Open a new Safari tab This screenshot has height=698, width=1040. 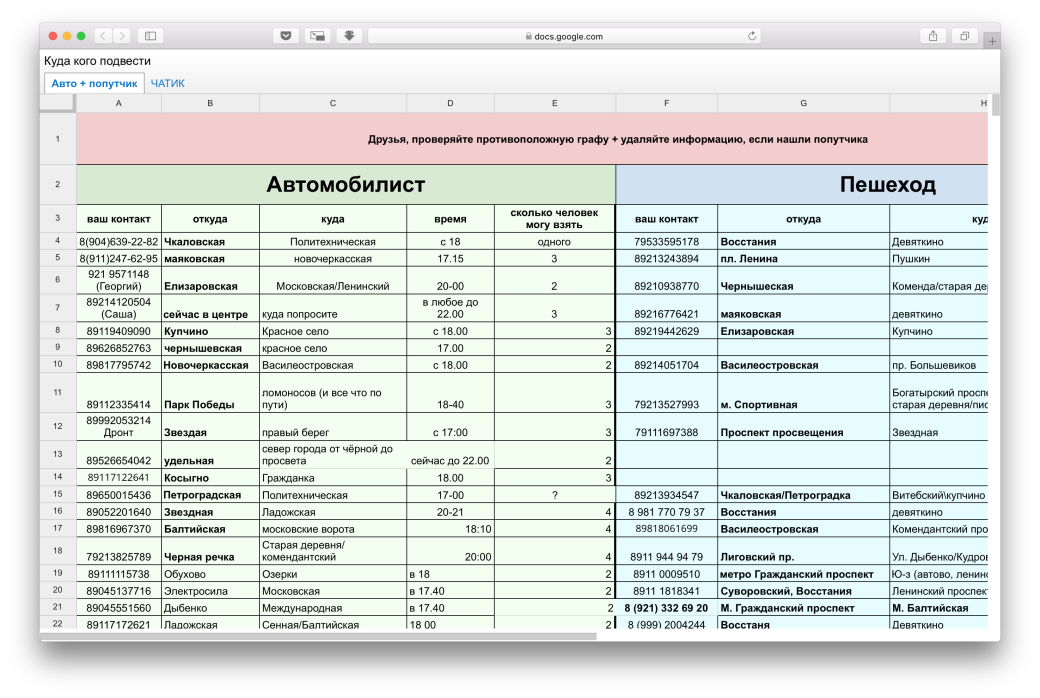[x=992, y=41]
